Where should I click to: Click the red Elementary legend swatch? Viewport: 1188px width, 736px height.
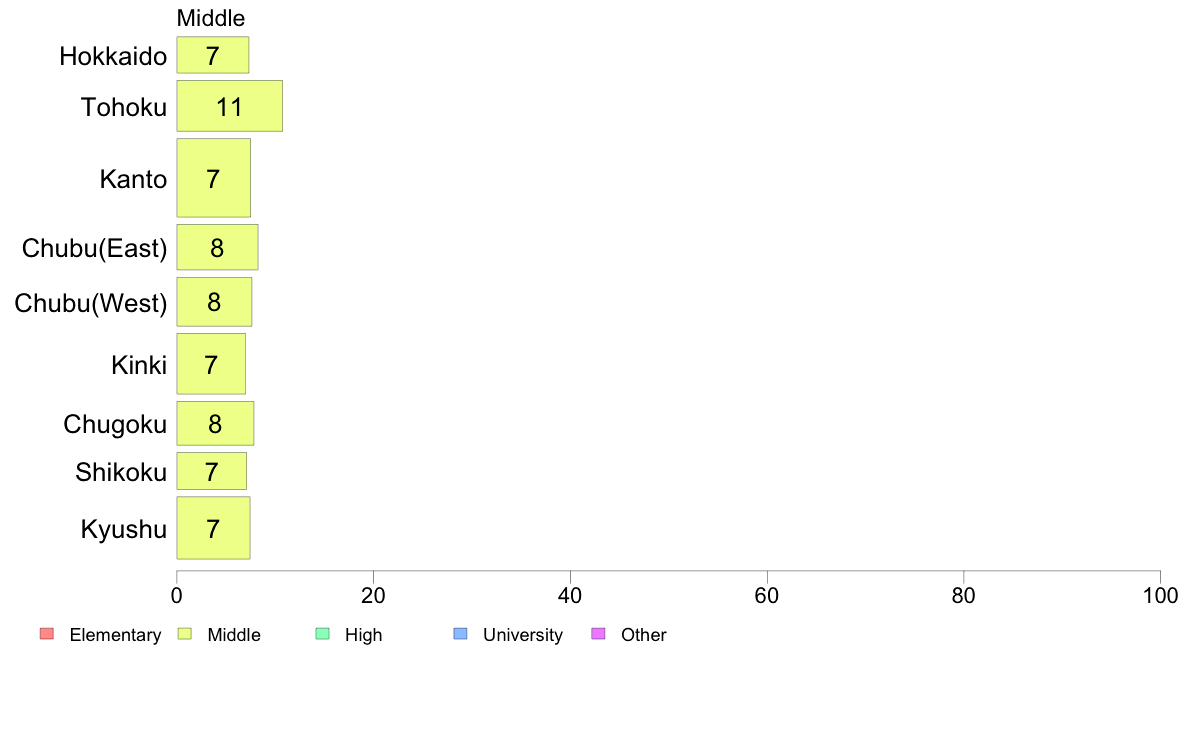47,634
